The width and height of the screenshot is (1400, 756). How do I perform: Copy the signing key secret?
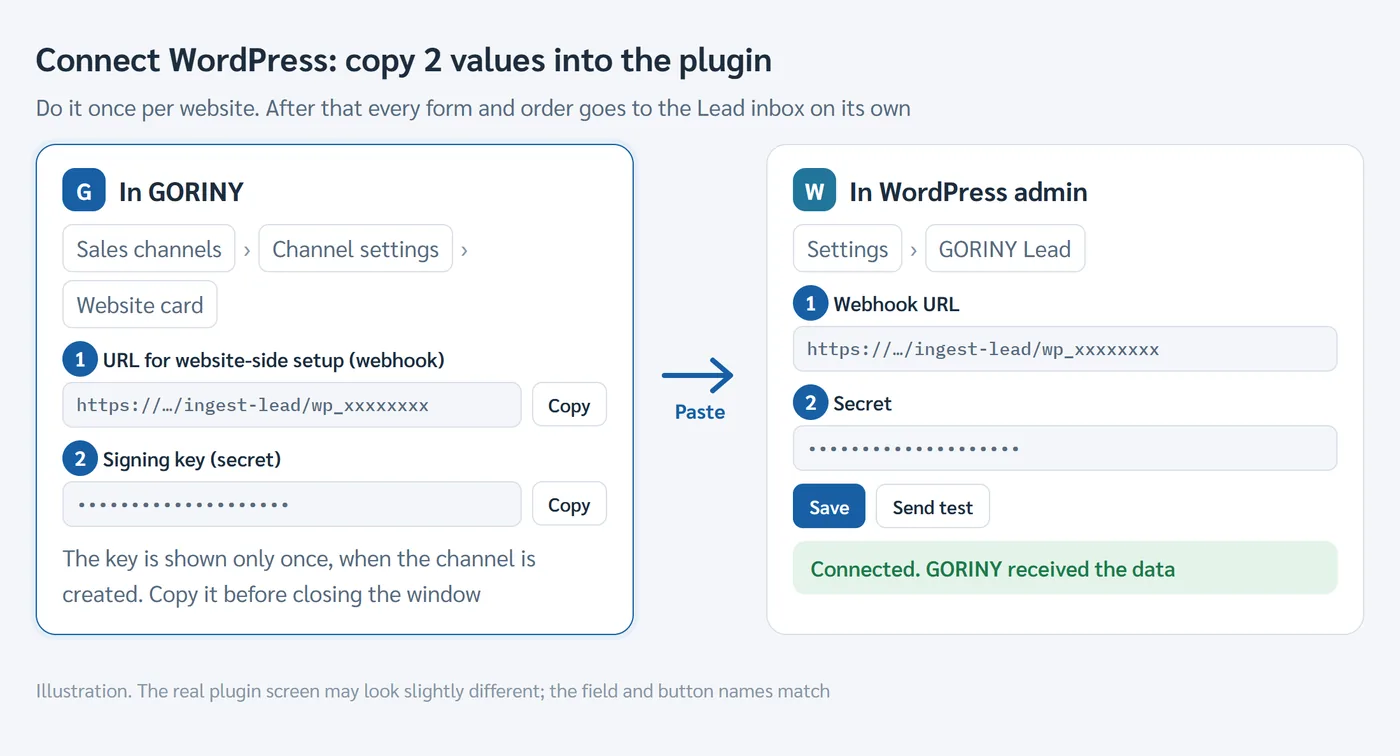pos(569,505)
